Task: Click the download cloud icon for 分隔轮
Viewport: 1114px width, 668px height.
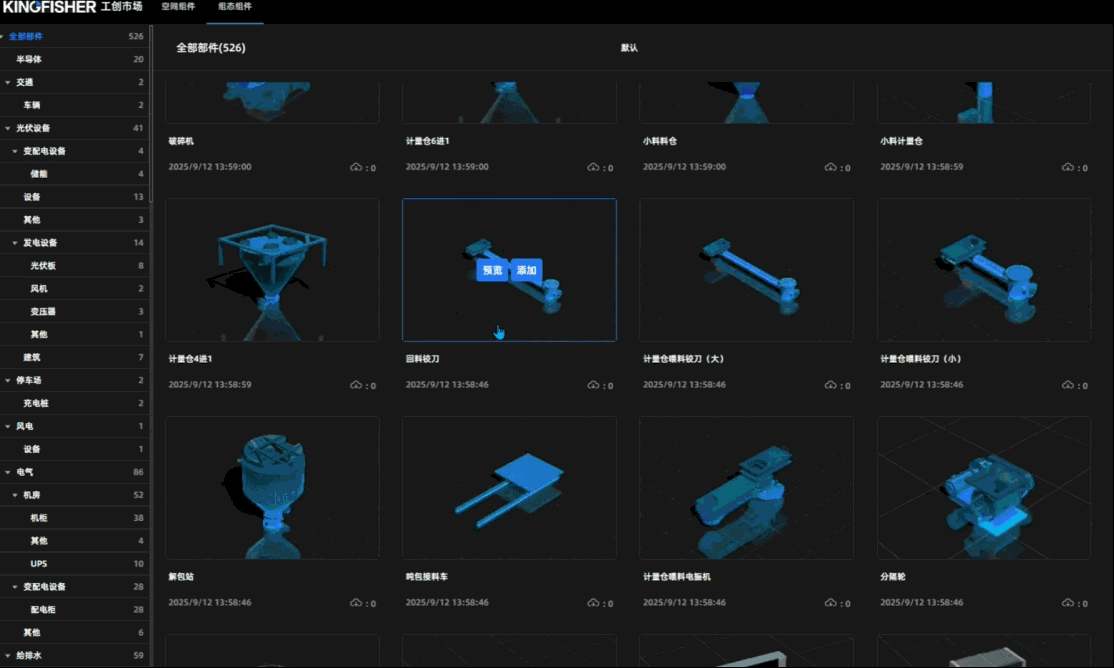Action: pyautogui.click(x=1068, y=603)
